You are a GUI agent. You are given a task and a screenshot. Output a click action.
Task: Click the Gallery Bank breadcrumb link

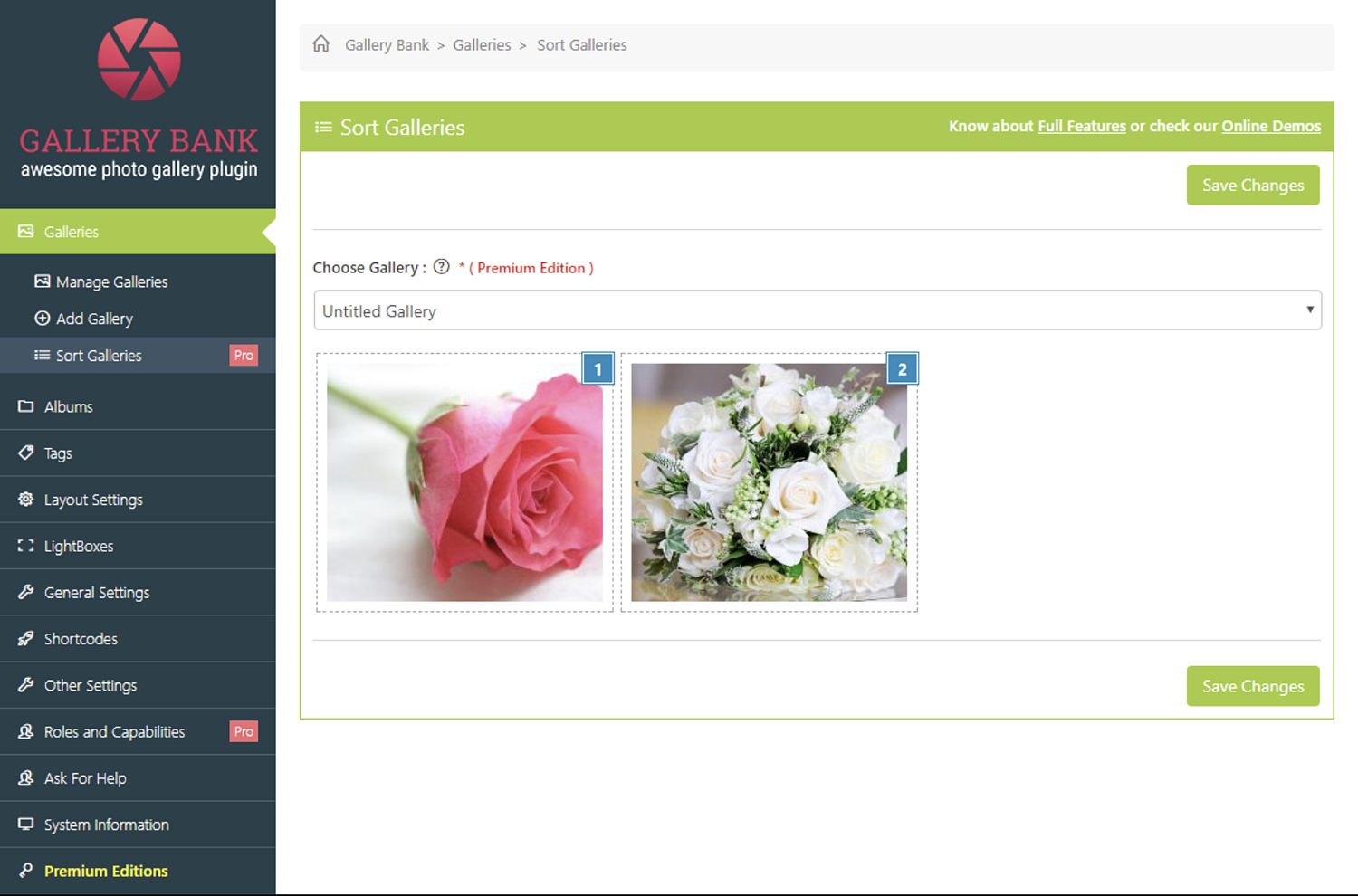pos(387,44)
